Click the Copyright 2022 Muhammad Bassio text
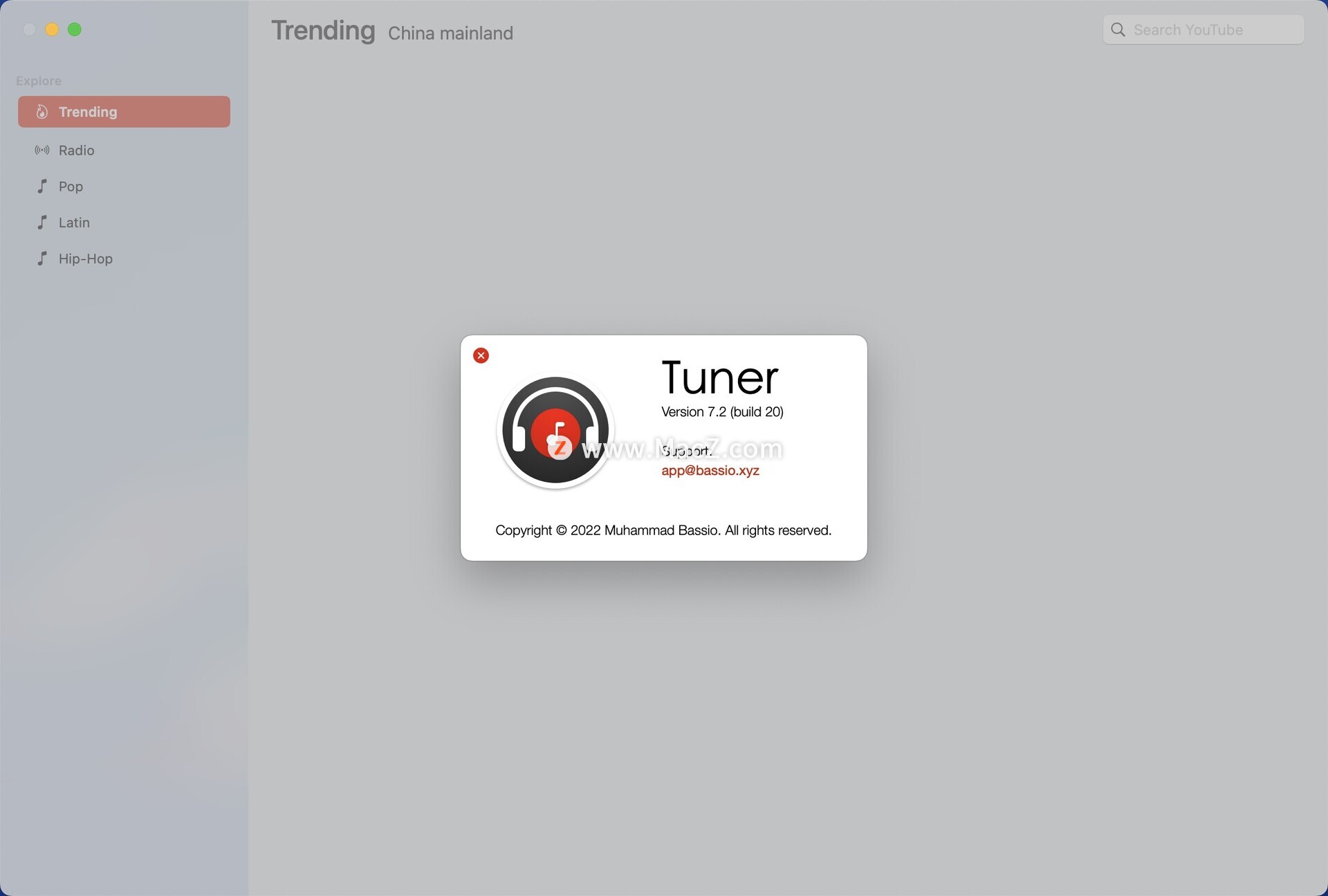 point(663,530)
